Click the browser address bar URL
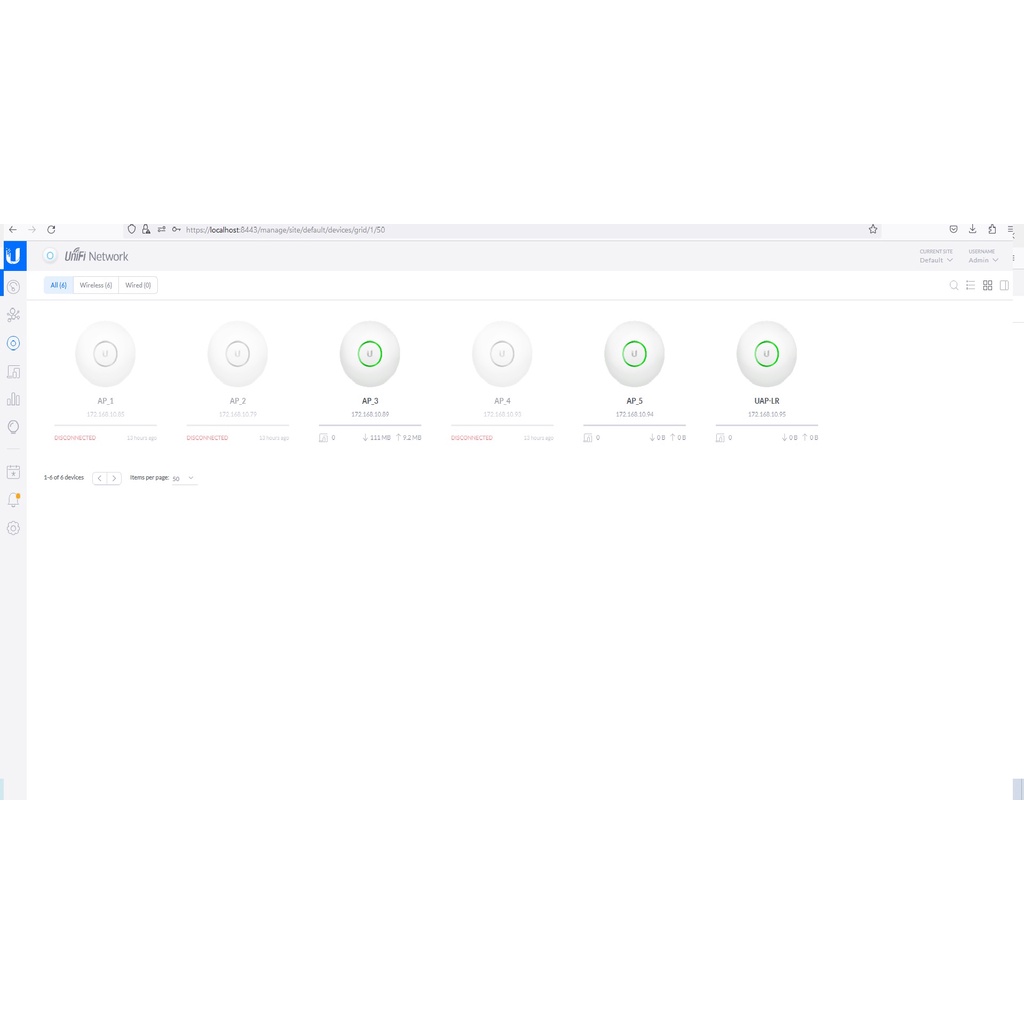Screen dimensions: 1024x1024 tap(285, 230)
